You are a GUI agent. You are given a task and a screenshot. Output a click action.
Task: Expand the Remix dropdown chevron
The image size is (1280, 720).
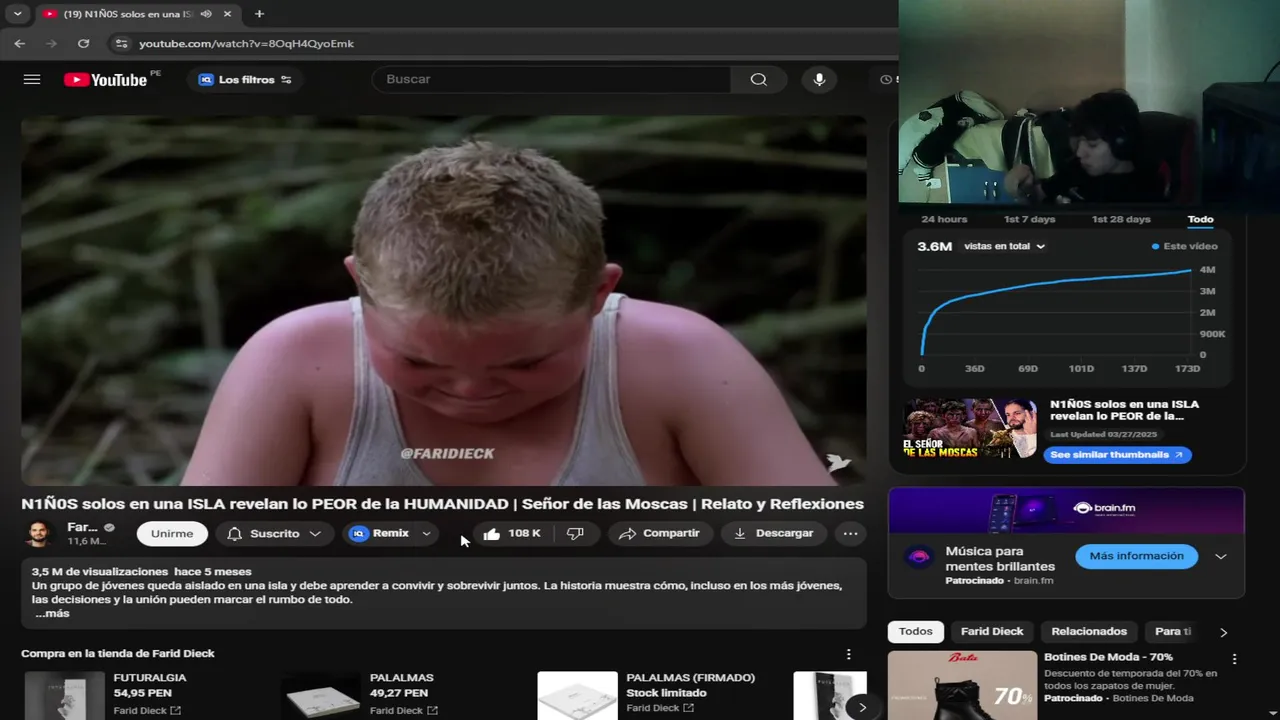point(427,534)
